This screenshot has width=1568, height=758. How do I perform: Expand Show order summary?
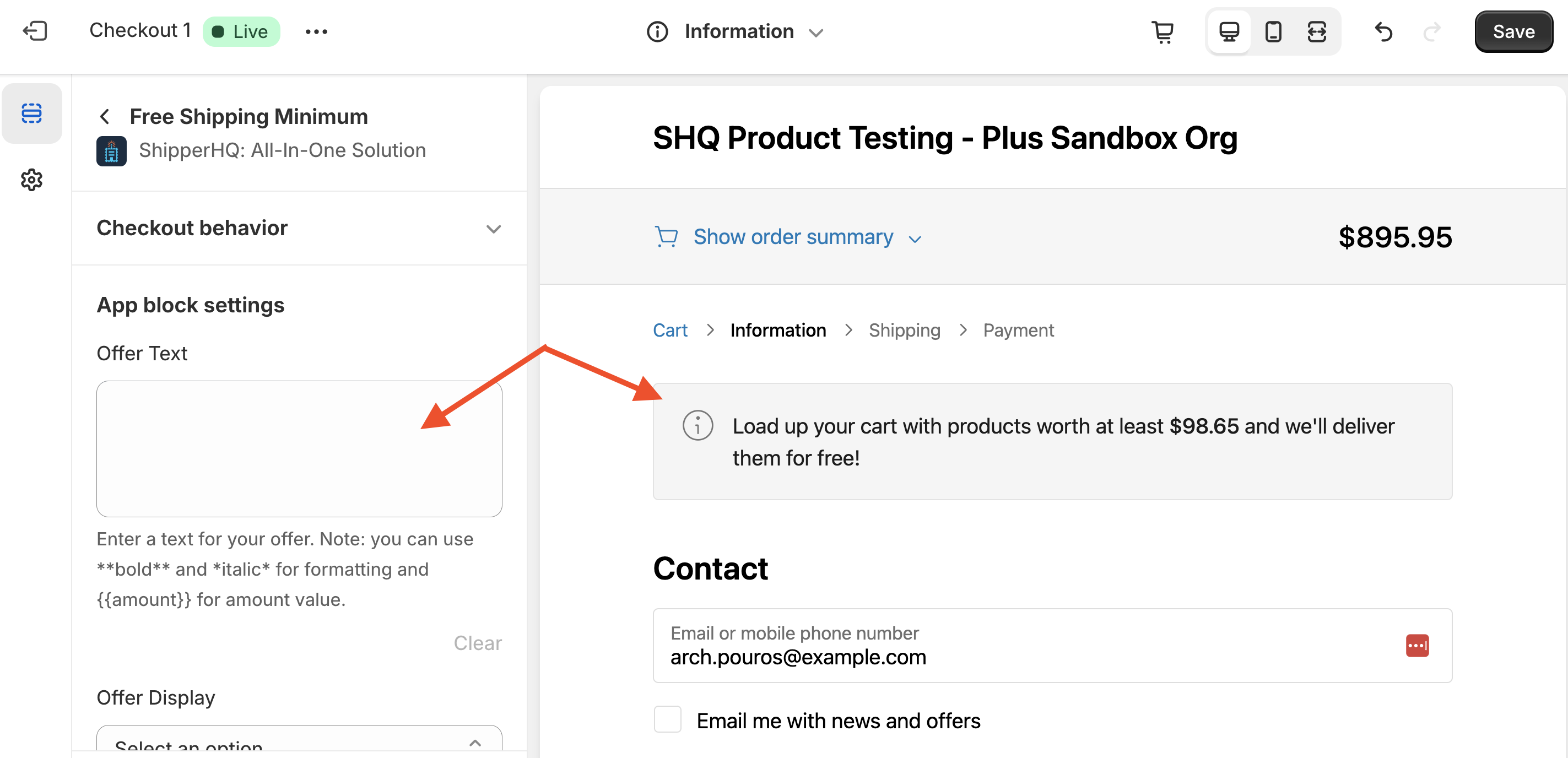tap(792, 237)
